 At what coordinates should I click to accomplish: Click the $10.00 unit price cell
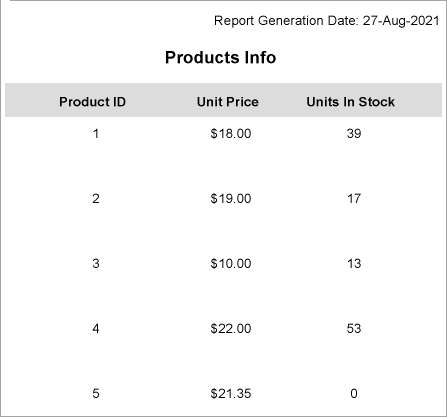[x=231, y=264]
